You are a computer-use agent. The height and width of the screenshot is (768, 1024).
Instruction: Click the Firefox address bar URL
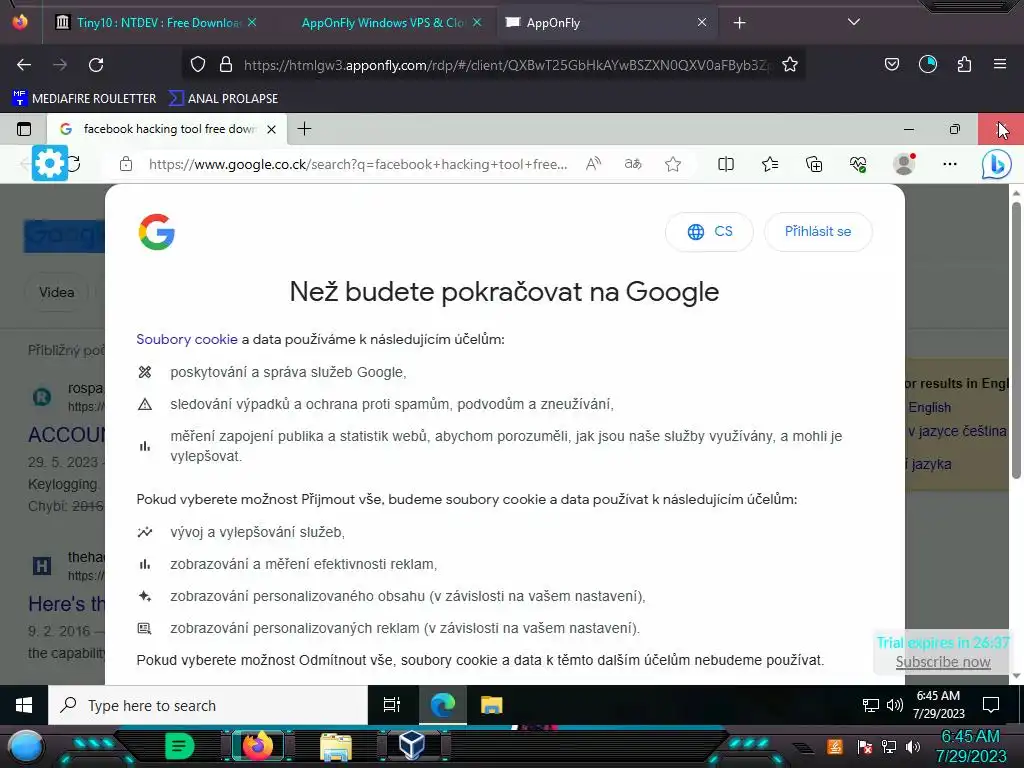[x=505, y=65]
